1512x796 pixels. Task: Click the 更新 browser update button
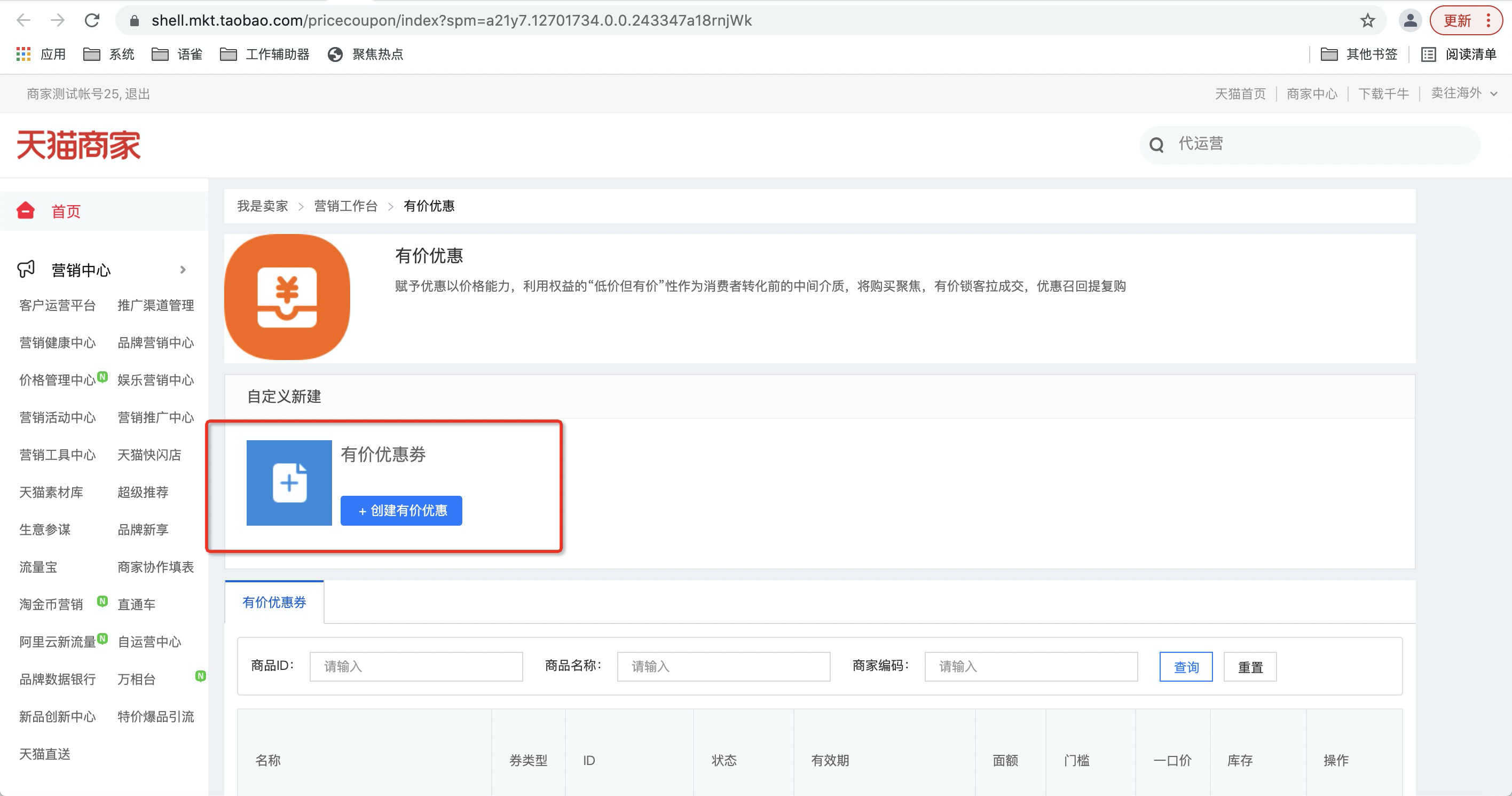tap(1458, 21)
